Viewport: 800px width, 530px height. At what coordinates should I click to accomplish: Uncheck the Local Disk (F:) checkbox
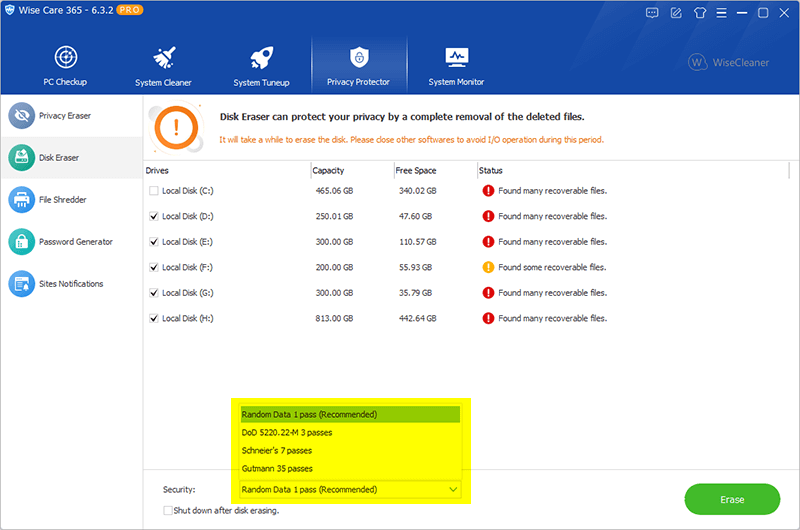[x=154, y=267]
